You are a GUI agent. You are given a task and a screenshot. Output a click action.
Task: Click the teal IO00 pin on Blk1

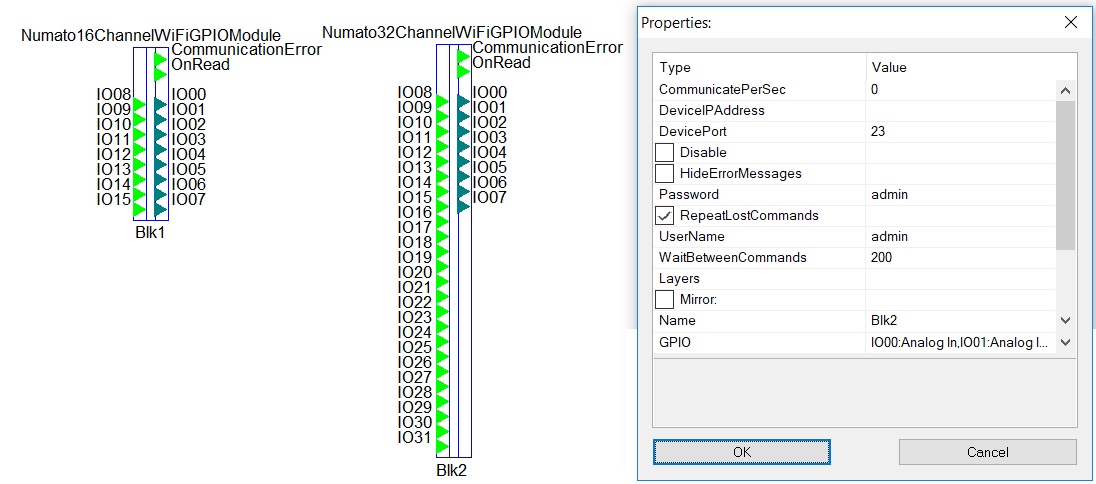pos(160,105)
